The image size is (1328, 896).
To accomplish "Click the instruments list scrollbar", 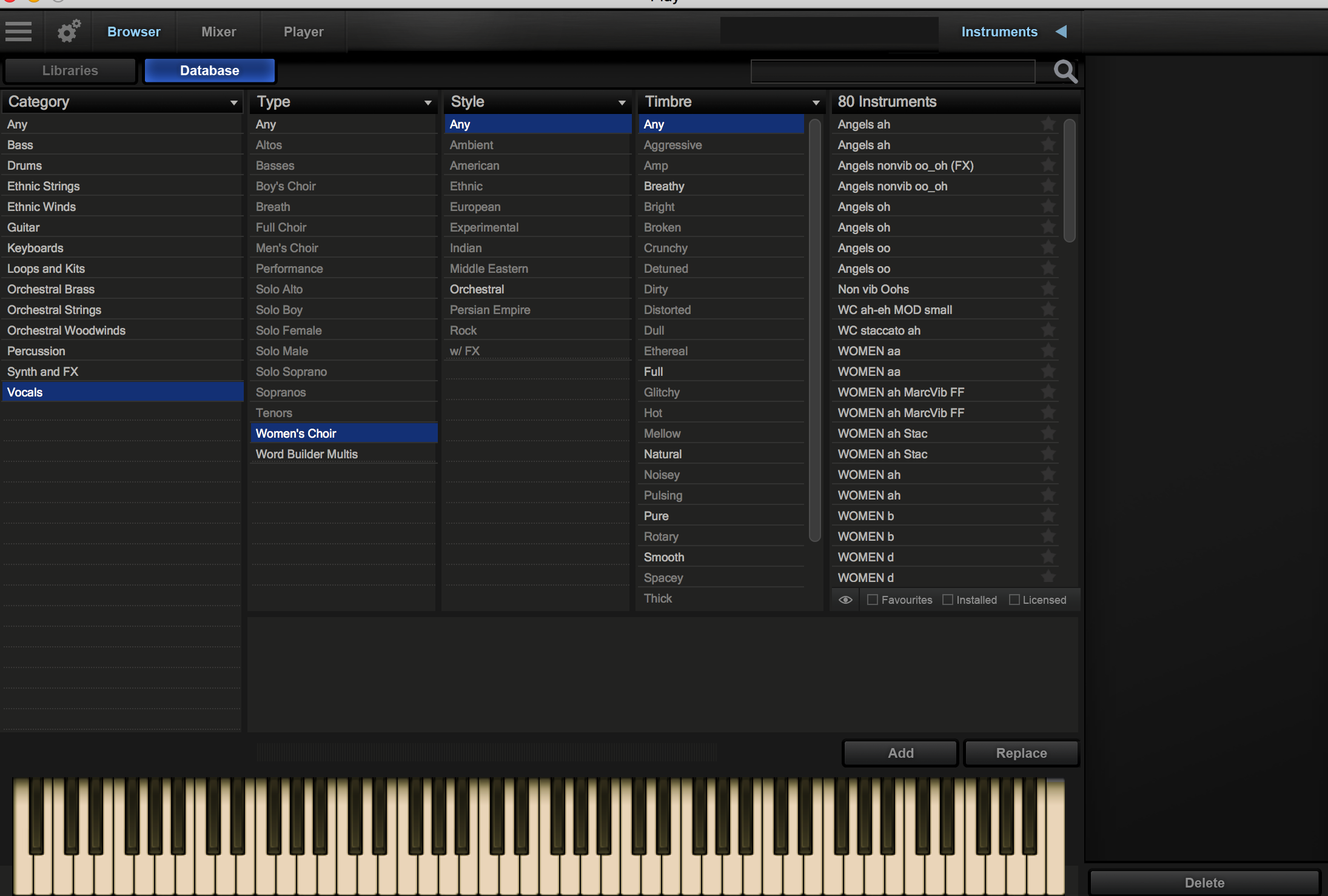I will [x=1070, y=182].
